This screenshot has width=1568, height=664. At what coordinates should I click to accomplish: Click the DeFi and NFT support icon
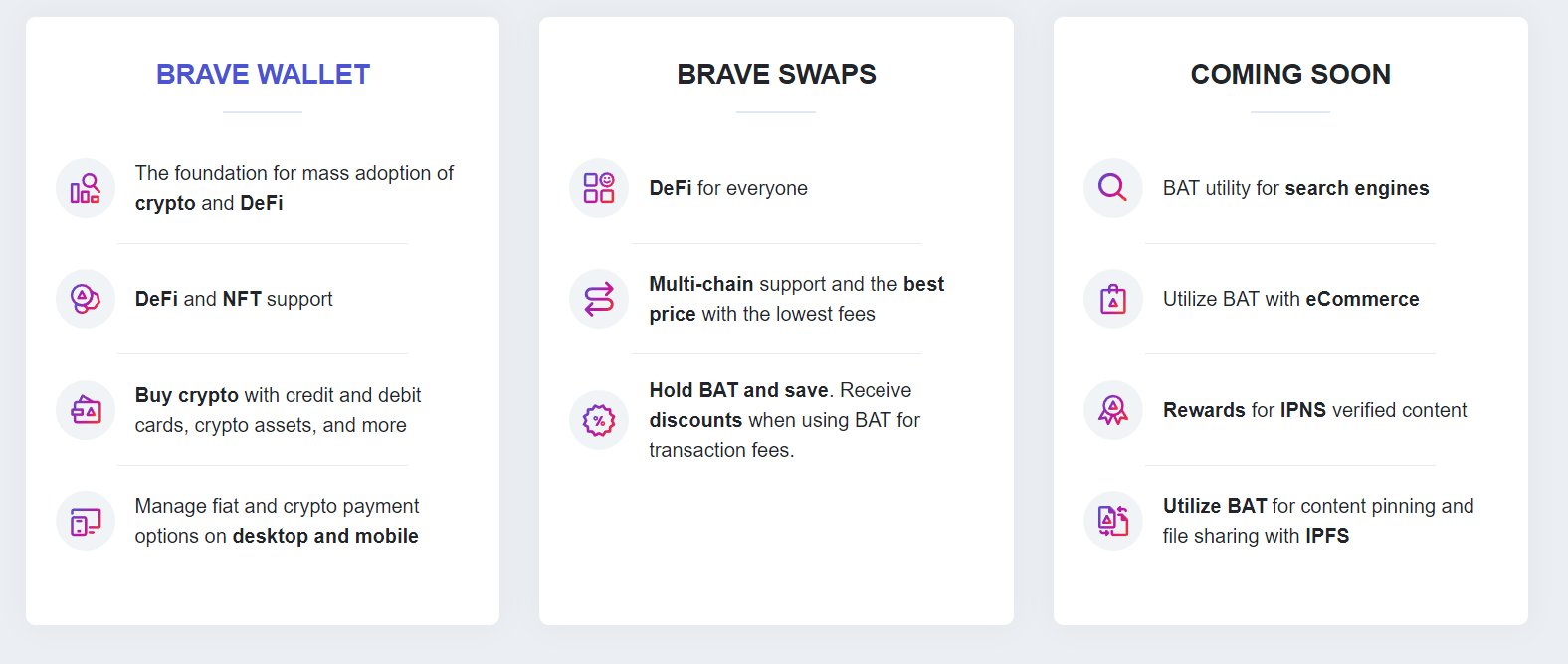click(86, 299)
